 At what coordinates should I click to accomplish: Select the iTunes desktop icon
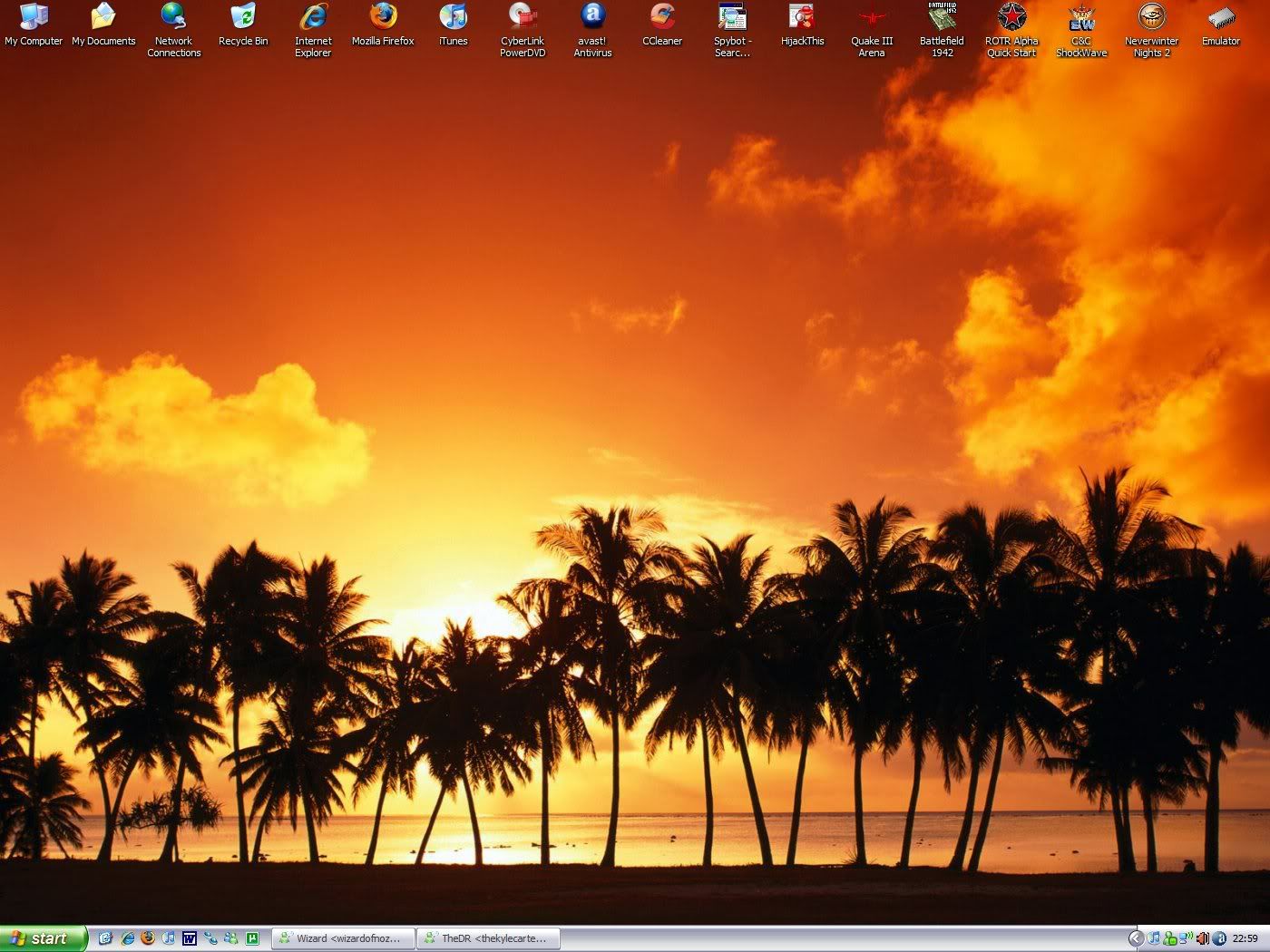[453, 25]
